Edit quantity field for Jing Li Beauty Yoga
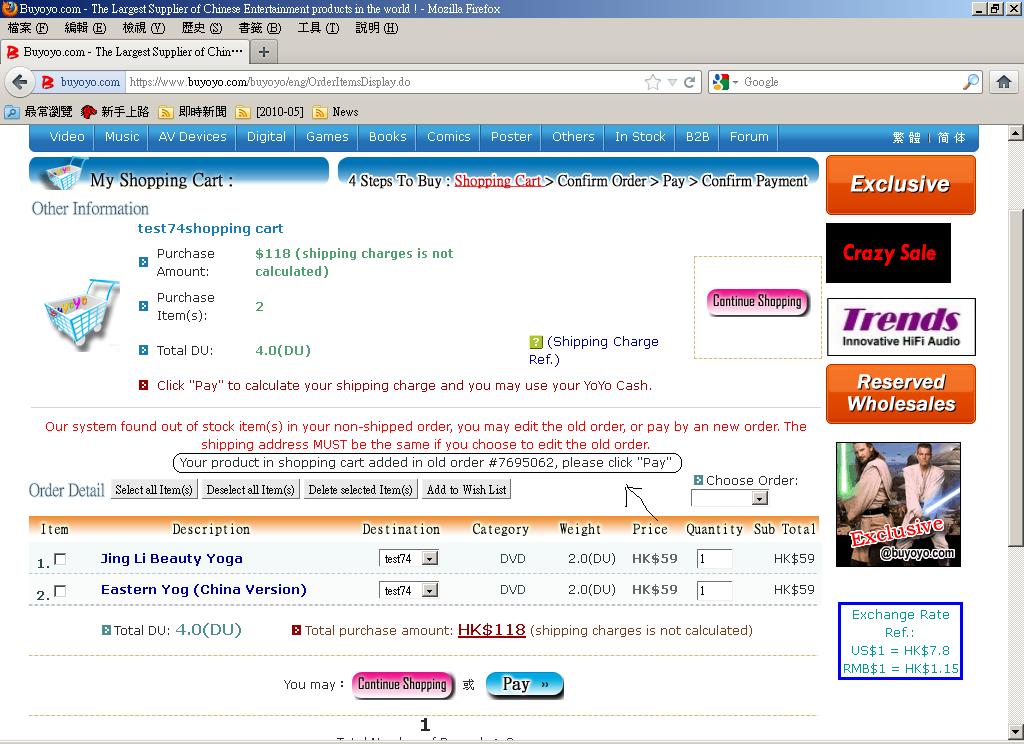The height and width of the screenshot is (744, 1024). [714, 558]
